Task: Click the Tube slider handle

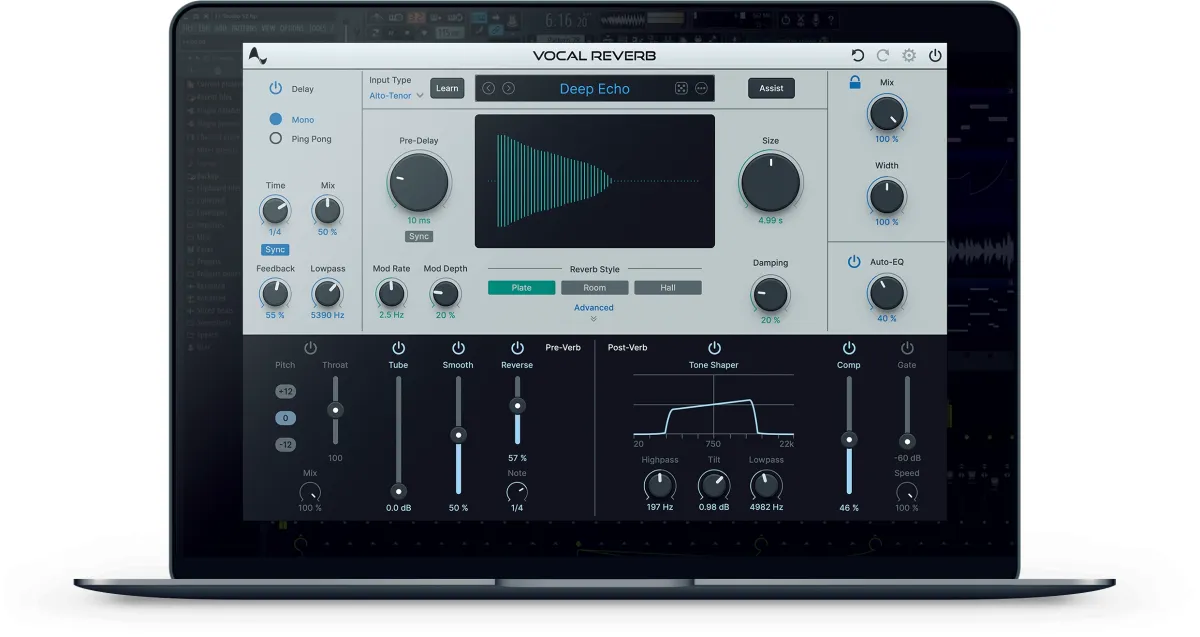Action: [398, 491]
